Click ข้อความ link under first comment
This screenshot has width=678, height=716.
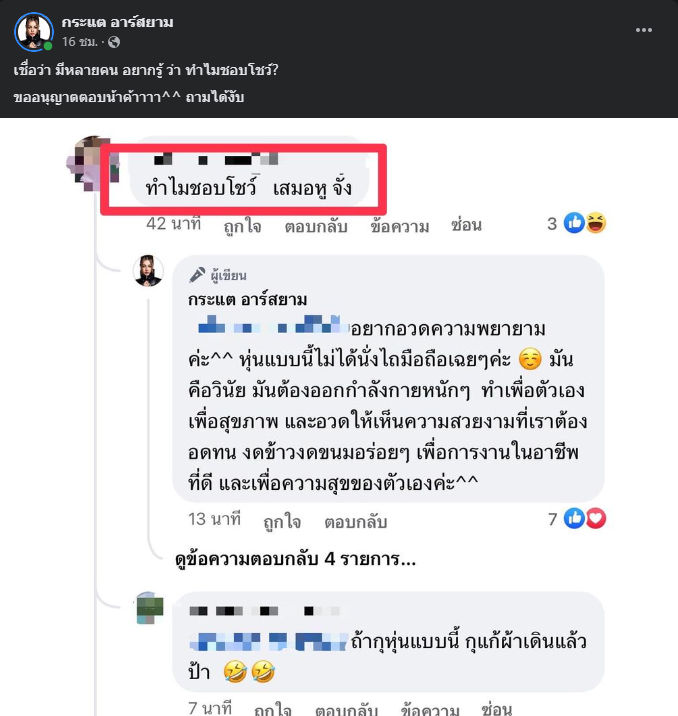coord(400,226)
